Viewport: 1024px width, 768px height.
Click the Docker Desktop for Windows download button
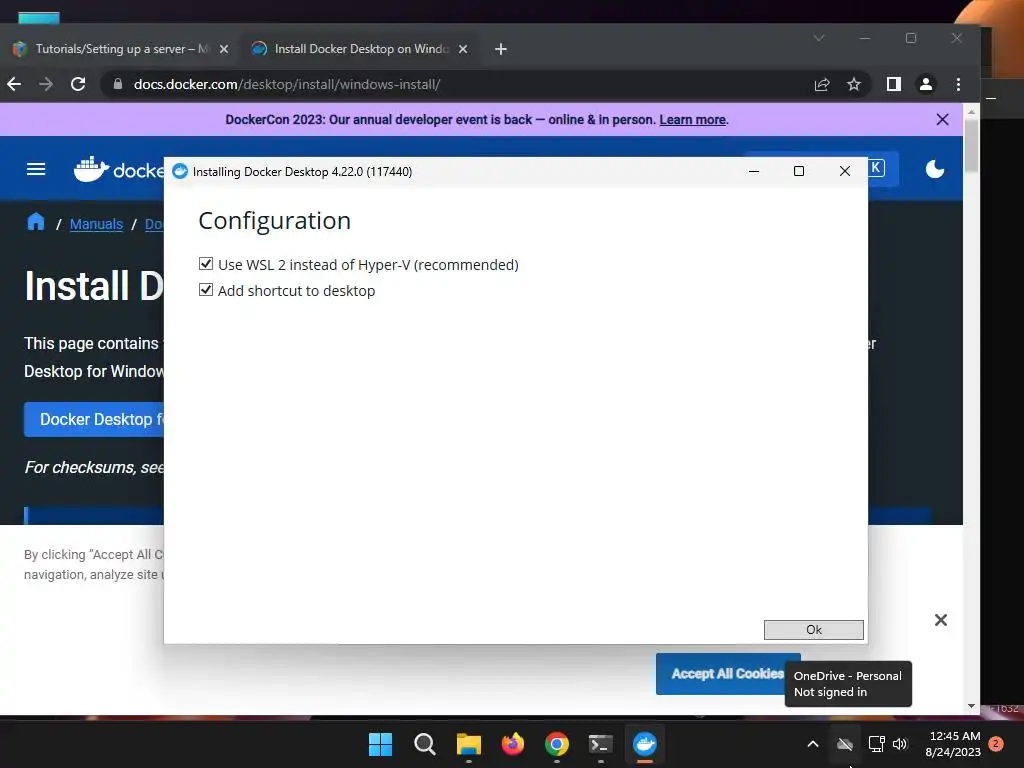point(95,419)
